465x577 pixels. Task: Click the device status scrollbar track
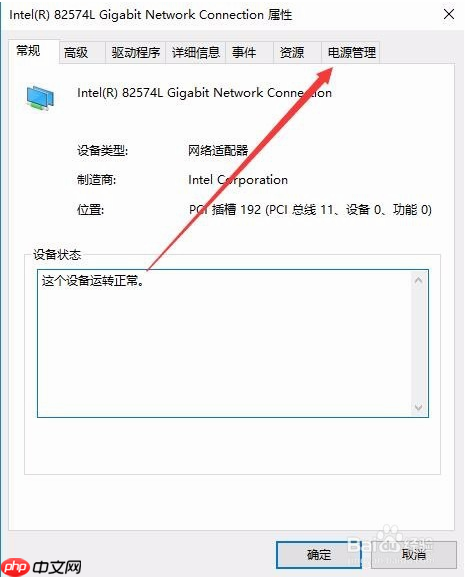point(419,344)
